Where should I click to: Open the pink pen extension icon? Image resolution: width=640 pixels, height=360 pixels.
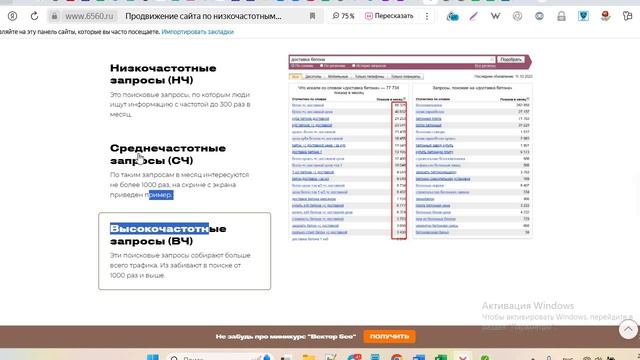(473, 16)
